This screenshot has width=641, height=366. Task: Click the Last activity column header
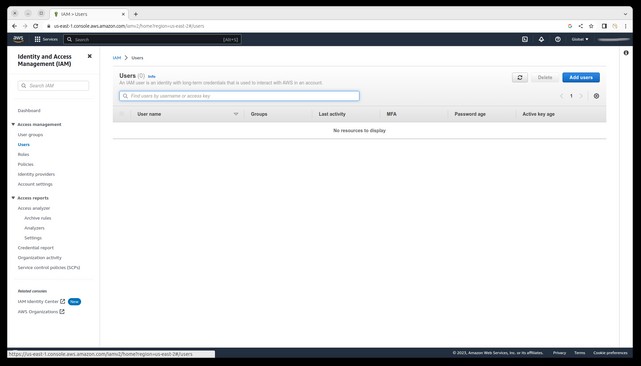332,114
